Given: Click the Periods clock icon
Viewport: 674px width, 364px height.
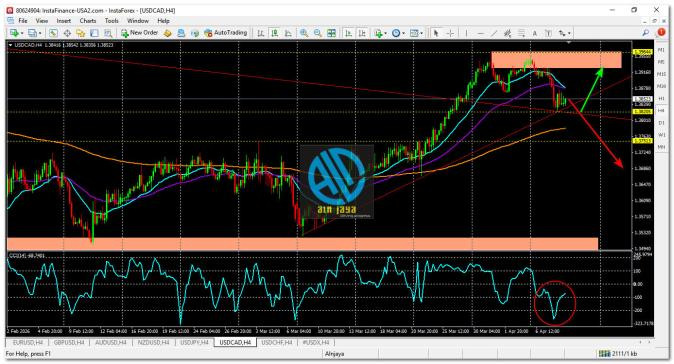Looking at the screenshot, I should pos(396,33).
